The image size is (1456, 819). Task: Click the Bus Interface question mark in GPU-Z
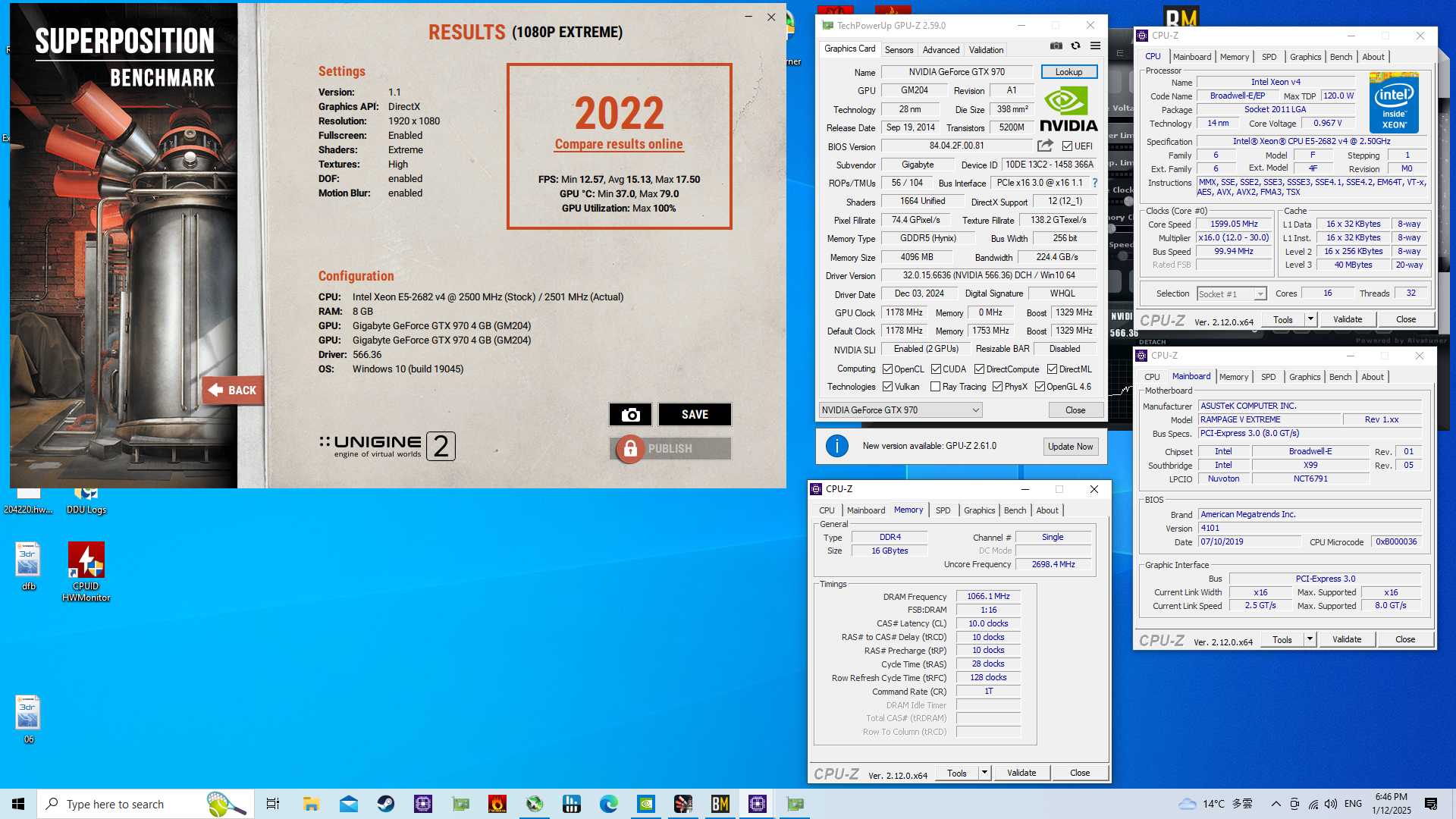click(x=1095, y=183)
